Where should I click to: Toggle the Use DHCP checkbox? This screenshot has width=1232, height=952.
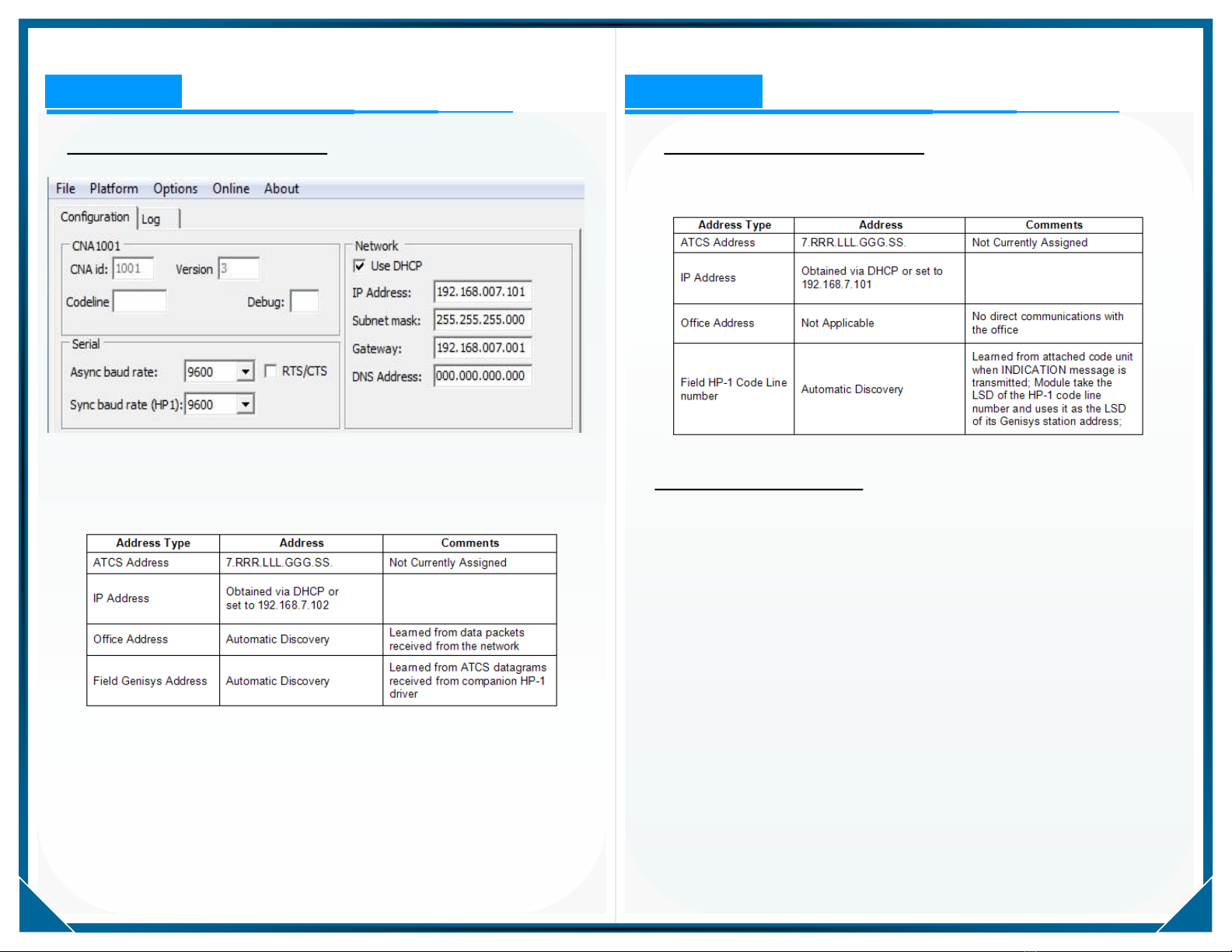360,266
